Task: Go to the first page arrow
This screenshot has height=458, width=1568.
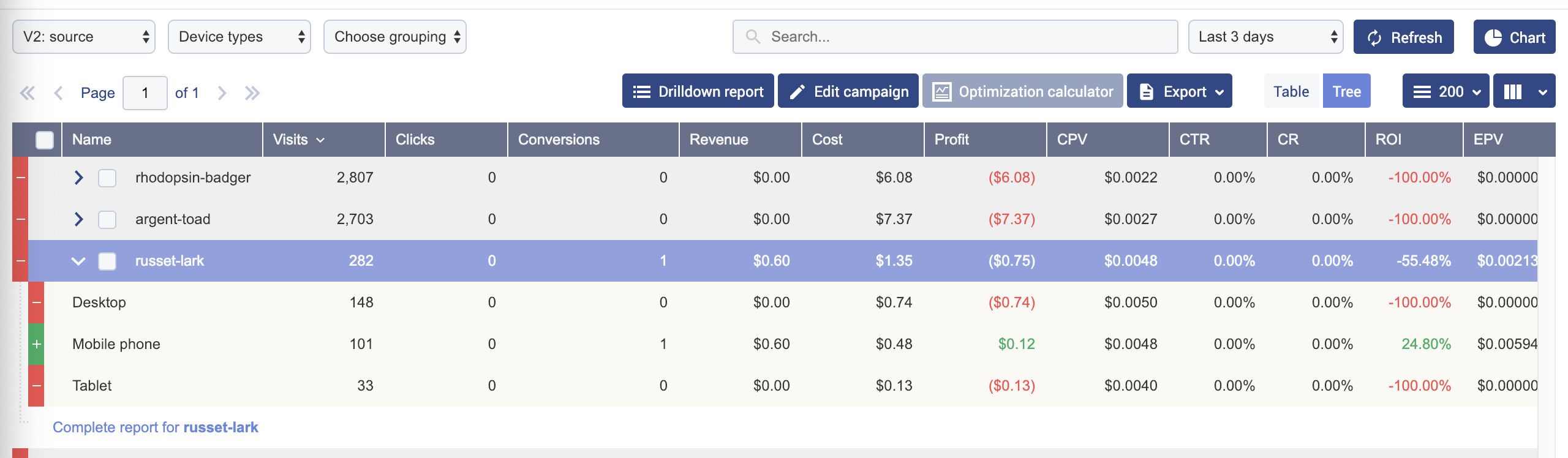Action: click(28, 93)
